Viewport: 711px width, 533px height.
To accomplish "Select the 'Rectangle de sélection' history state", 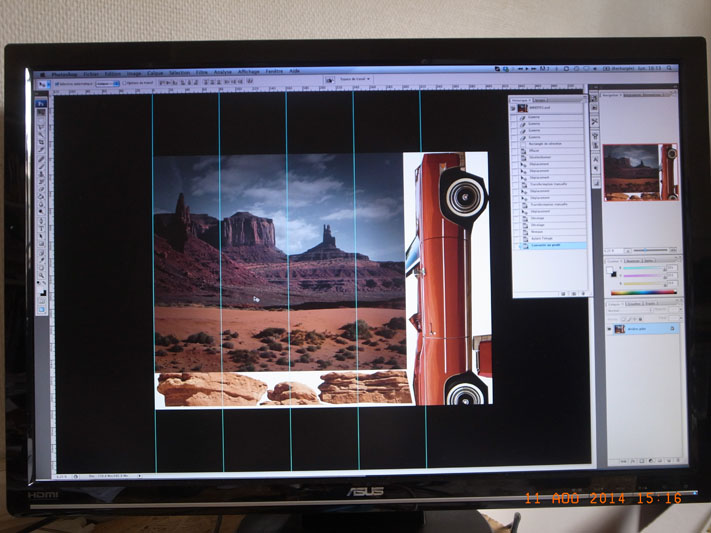I will [x=549, y=144].
